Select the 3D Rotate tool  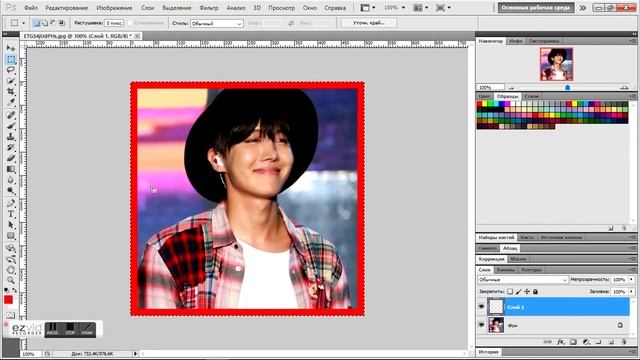[x=11, y=248]
